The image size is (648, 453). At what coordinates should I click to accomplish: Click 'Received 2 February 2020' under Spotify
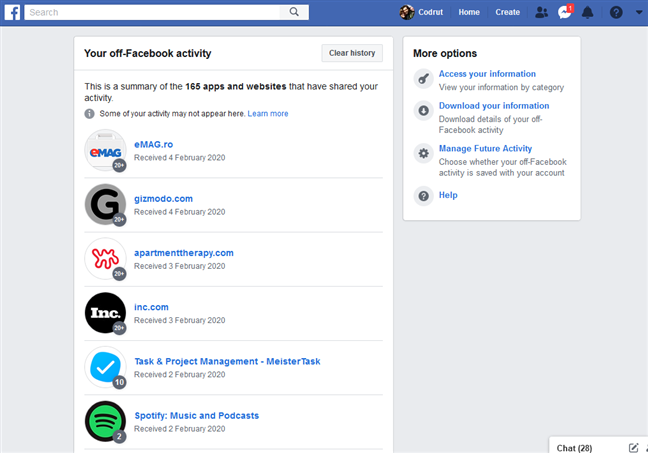tap(179, 429)
